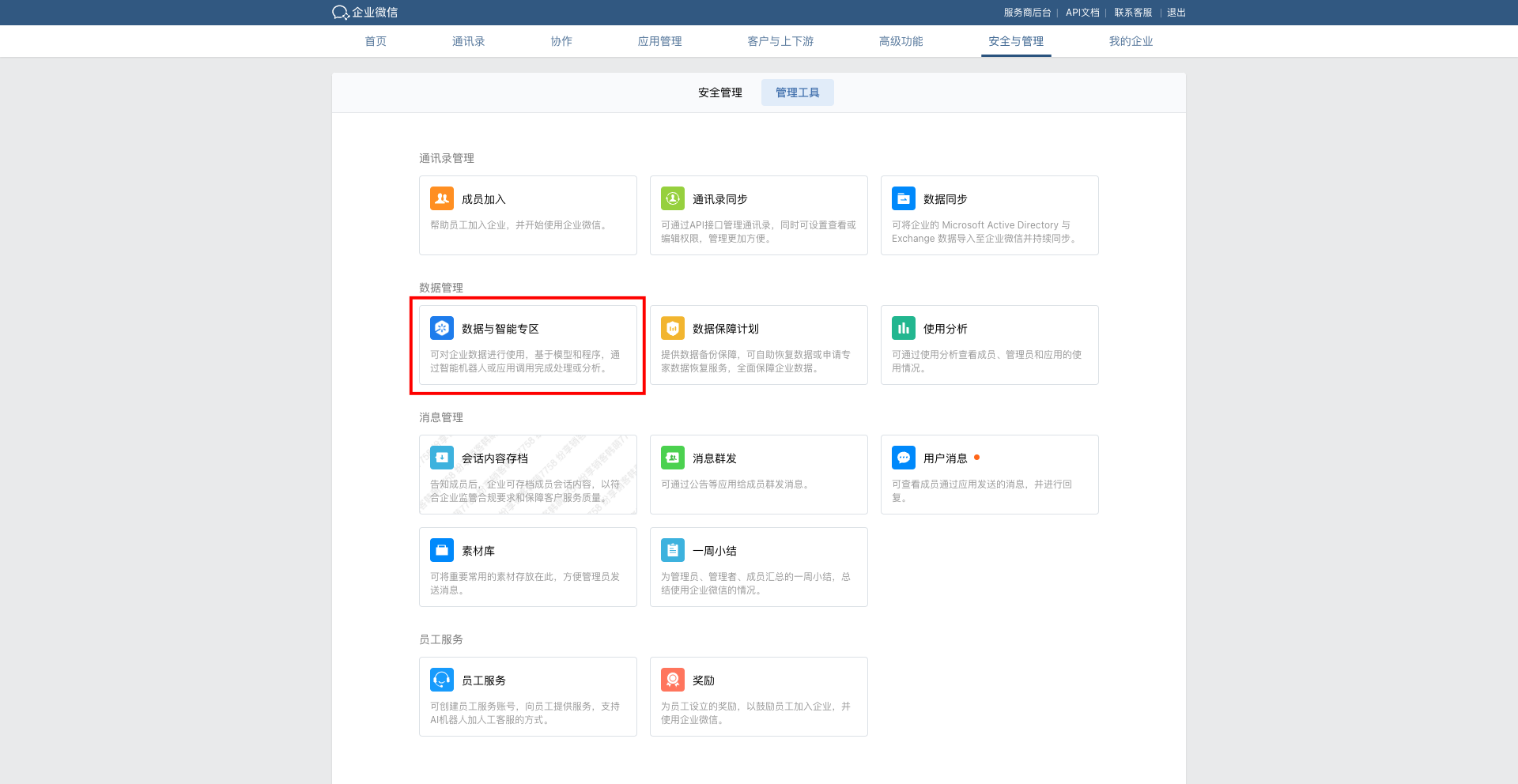Click the 企业微信 logo in header

[365, 13]
